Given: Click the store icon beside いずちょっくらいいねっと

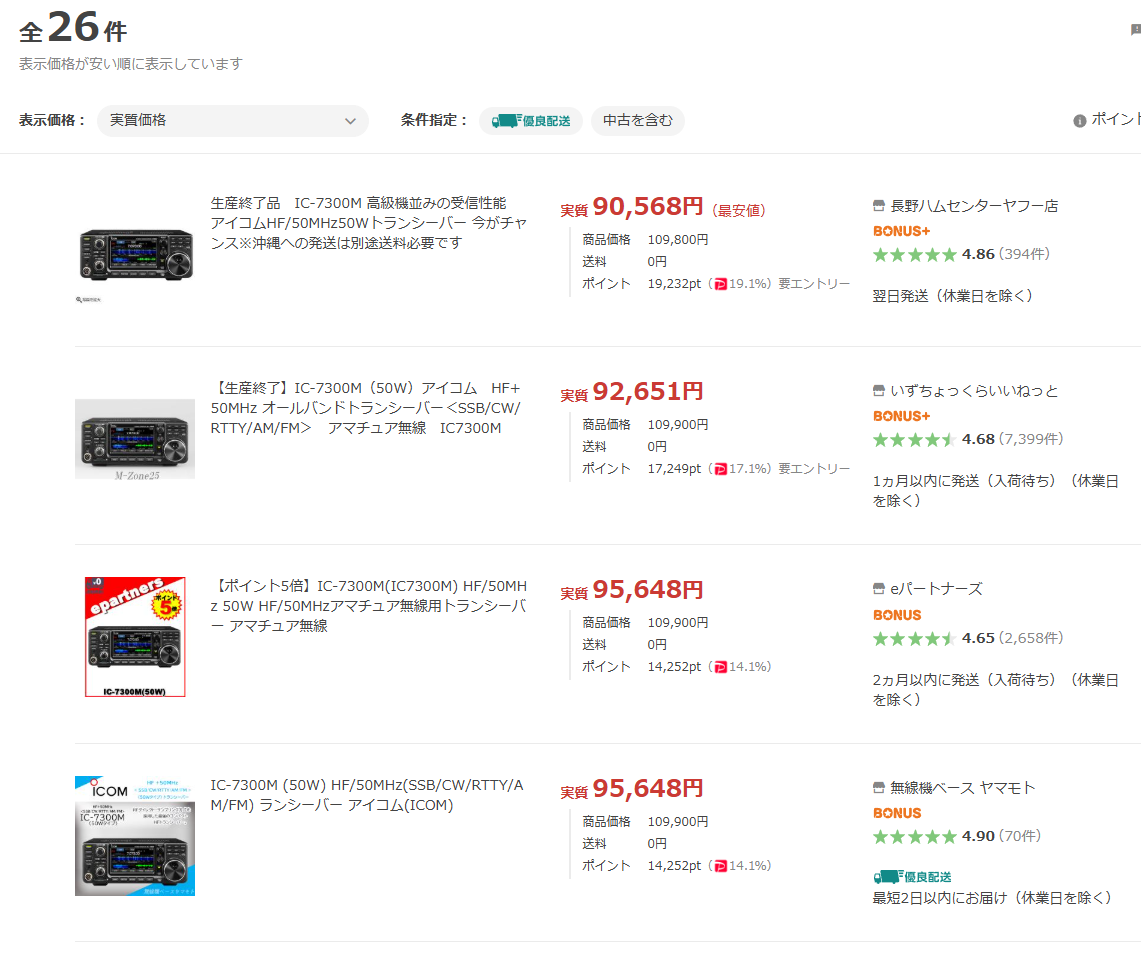Looking at the screenshot, I should click(879, 391).
